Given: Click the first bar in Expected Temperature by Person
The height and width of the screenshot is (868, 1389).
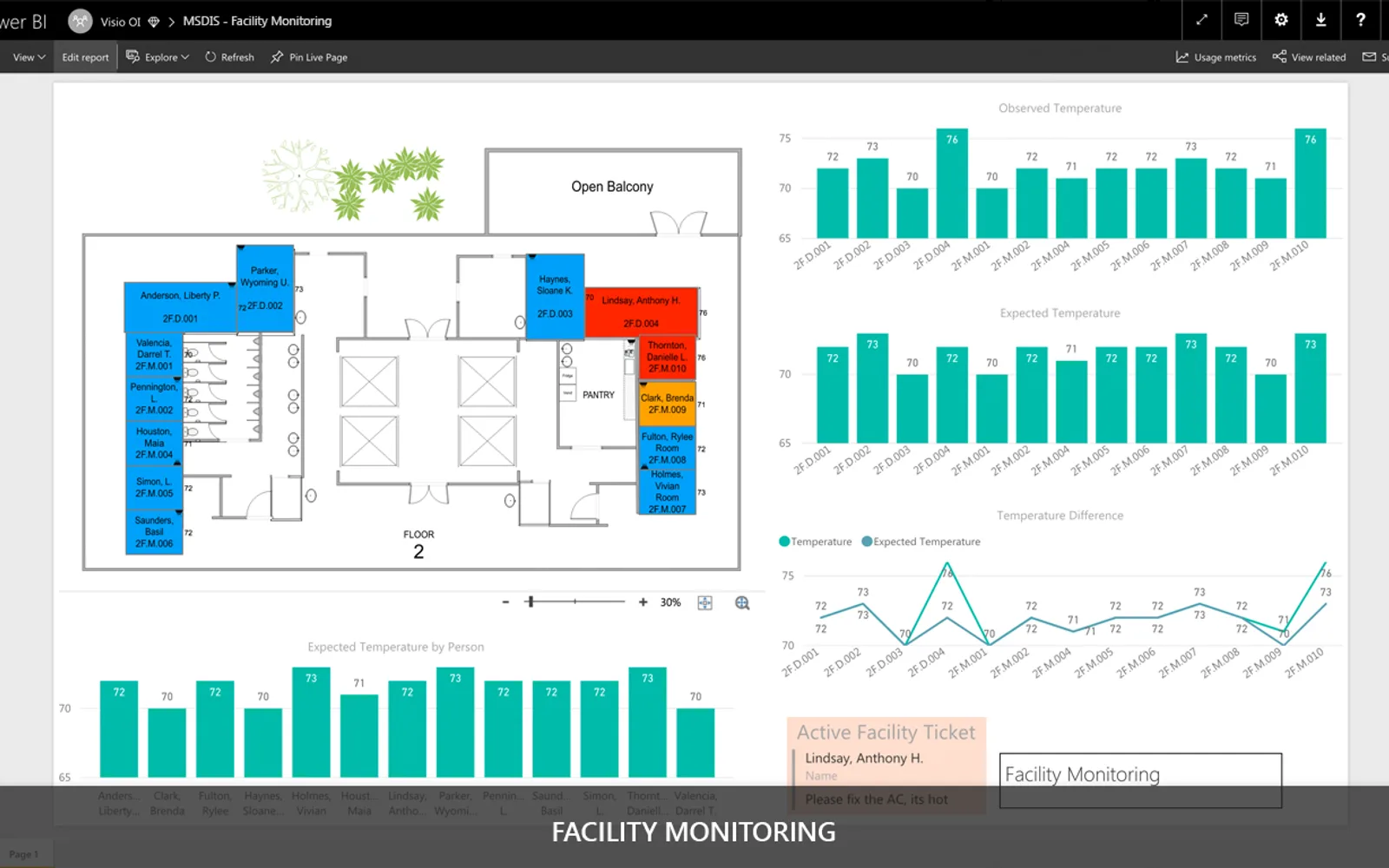Looking at the screenshot, I should (119, 729).
